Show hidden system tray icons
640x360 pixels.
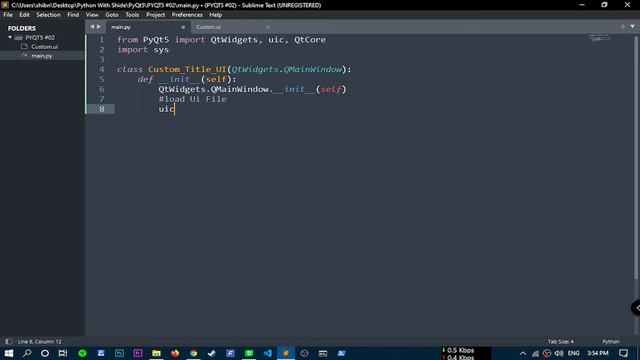(522, 353)
